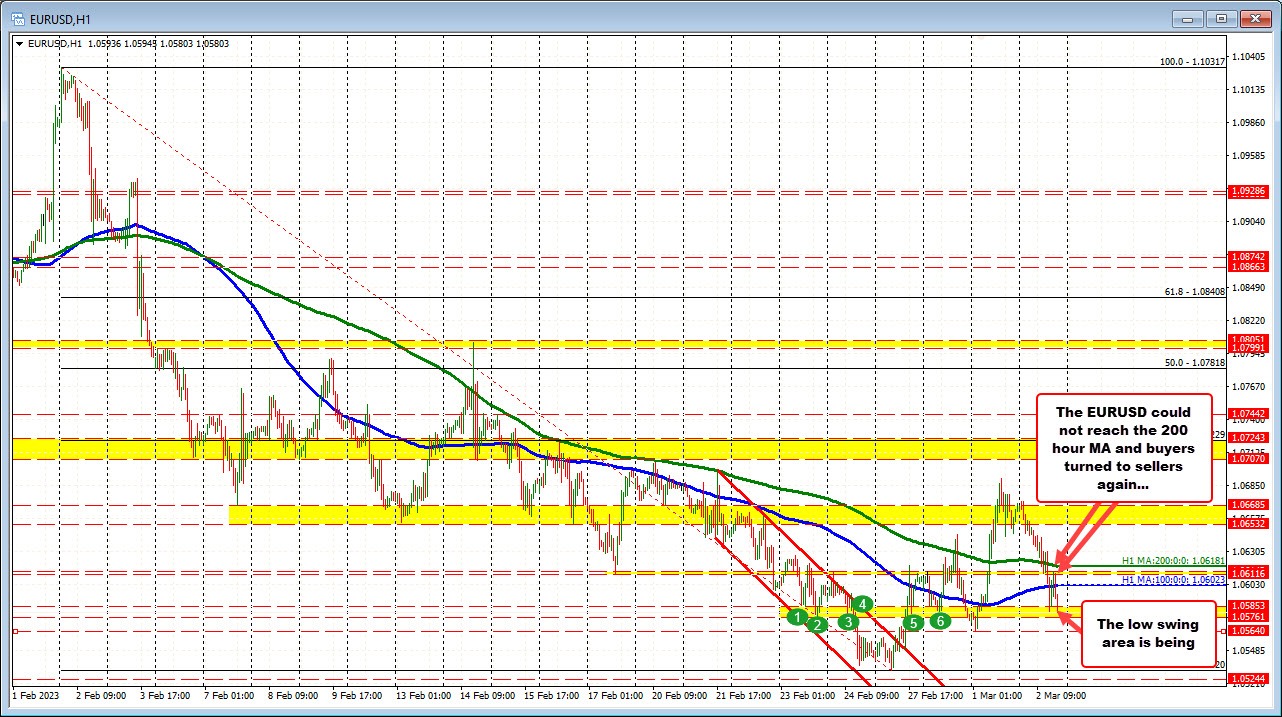
Task: Maximize the EURUSD,H1 chart window
Action: tap(1221, 18)
